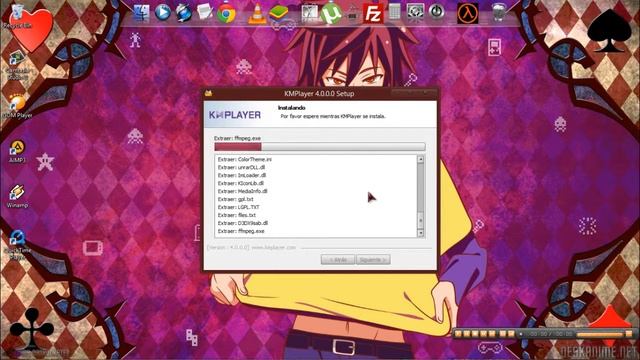Click 'Por favor espere mientras KMPlayer se instala' text
Image resolution: width=640 pixels, height=360 pixels.
click(333, 116)
